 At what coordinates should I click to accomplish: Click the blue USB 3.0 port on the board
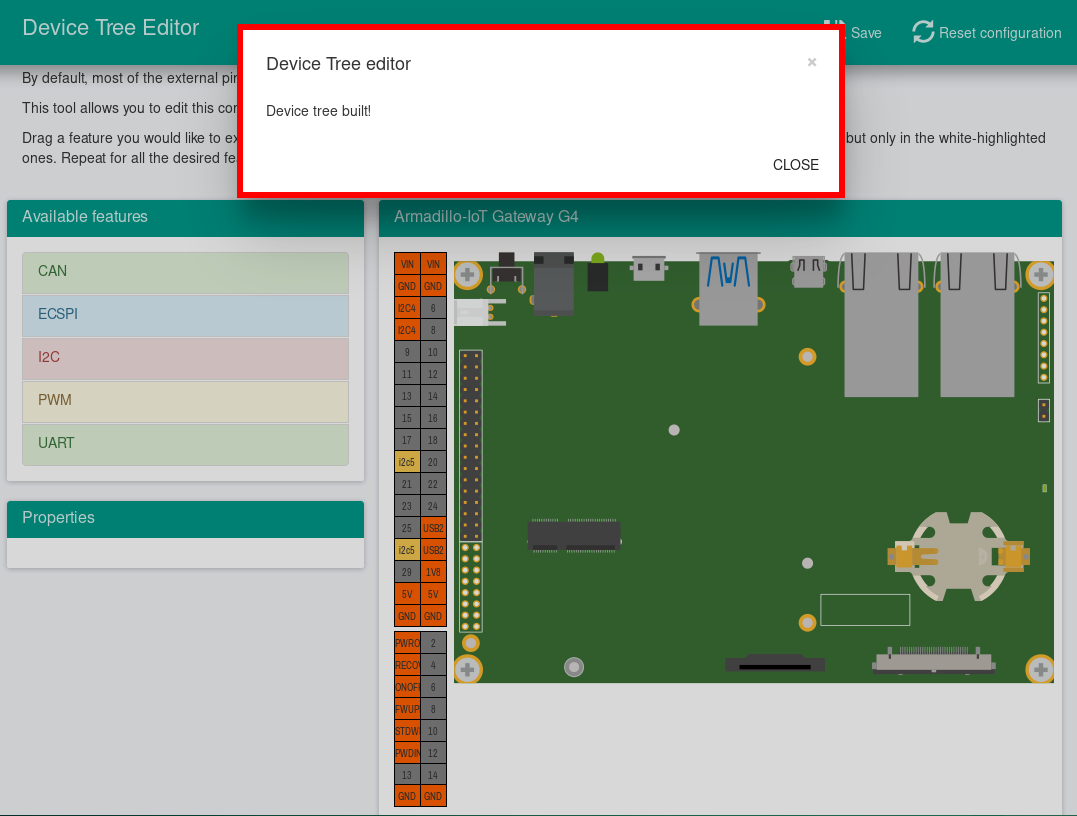(x=728, y=287)
